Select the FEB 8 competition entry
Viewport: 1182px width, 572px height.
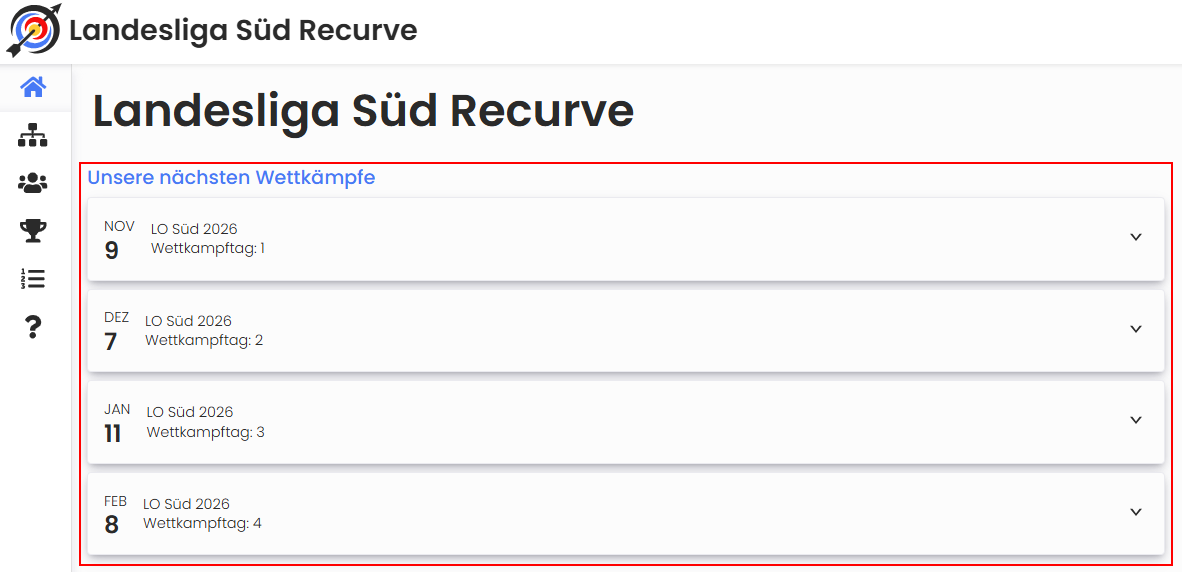[600, 514]
